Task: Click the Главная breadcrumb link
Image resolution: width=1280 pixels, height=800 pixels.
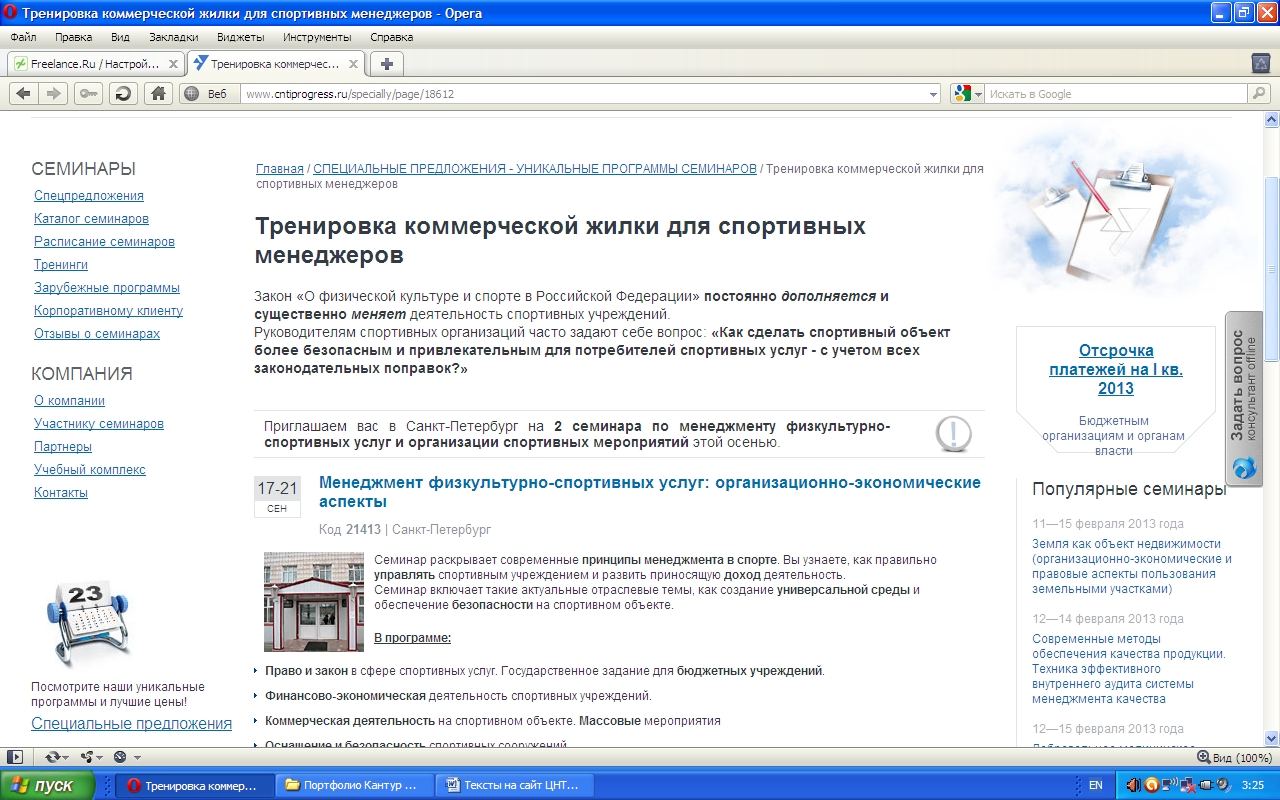Action: (280, 169)
